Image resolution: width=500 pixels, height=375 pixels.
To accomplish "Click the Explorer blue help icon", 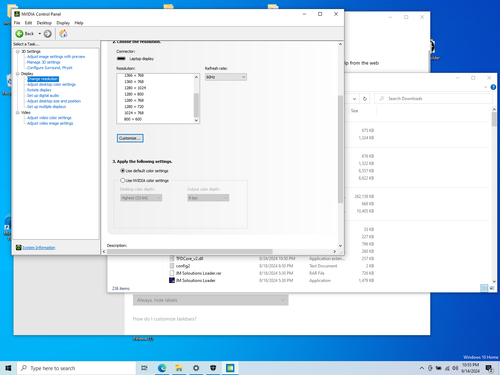I will point(493,87).
